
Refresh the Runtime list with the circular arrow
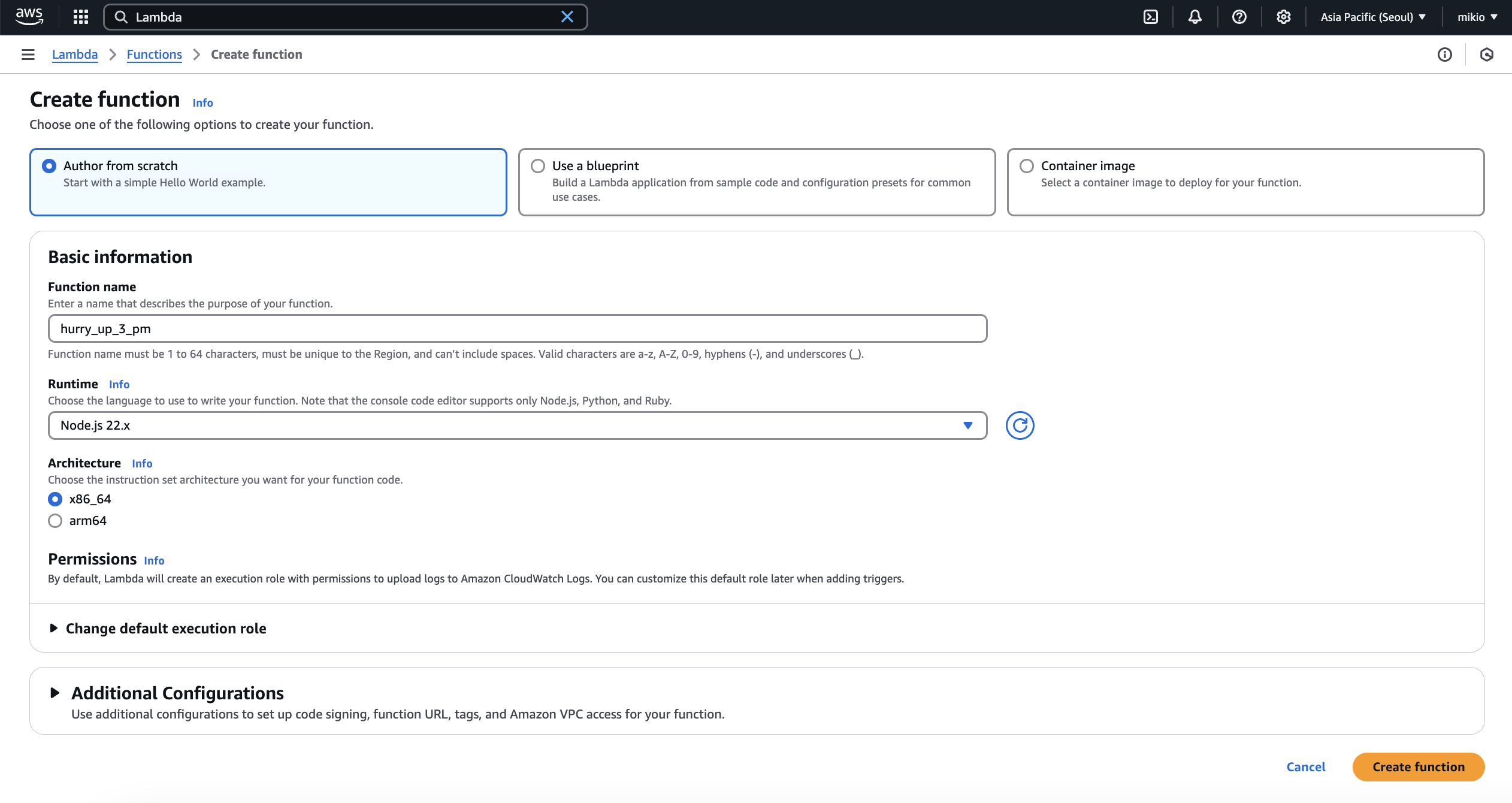pos(1020,425)
